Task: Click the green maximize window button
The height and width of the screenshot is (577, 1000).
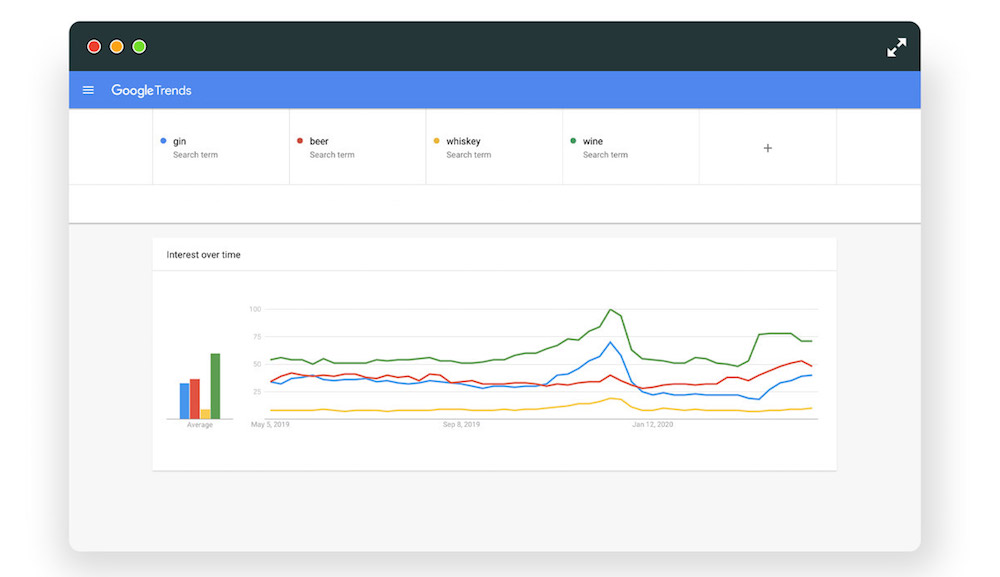Action: pos(139,47)
